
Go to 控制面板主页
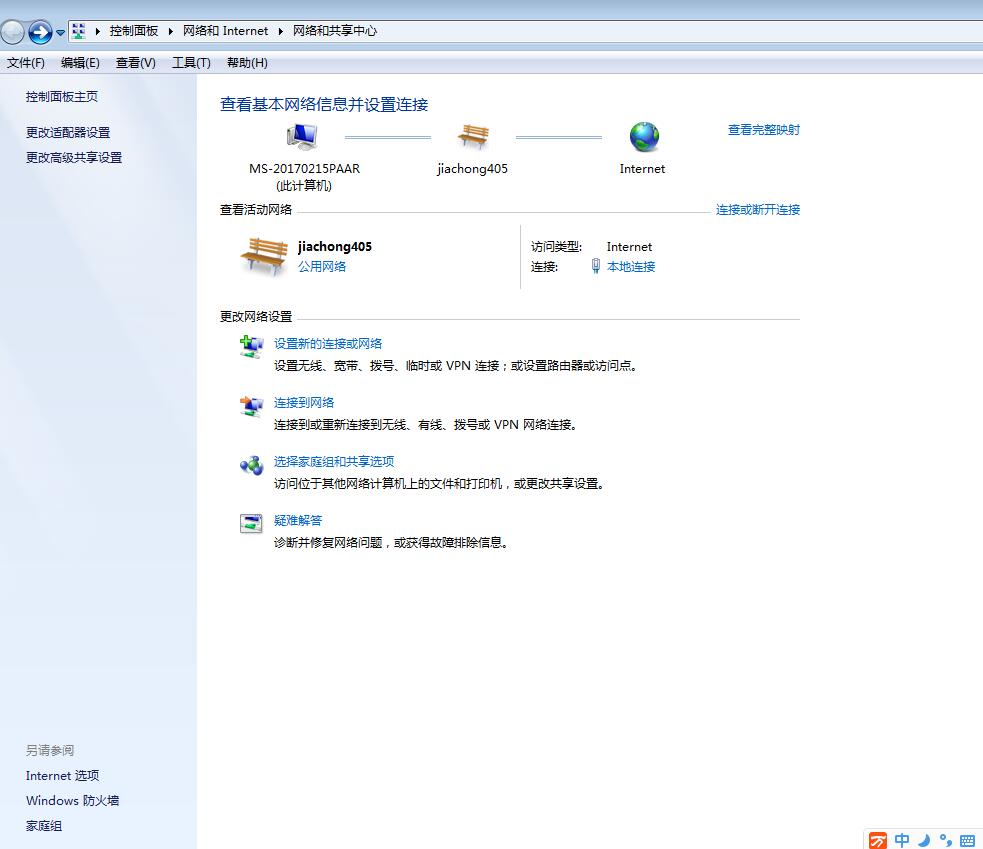coord(61,97)
